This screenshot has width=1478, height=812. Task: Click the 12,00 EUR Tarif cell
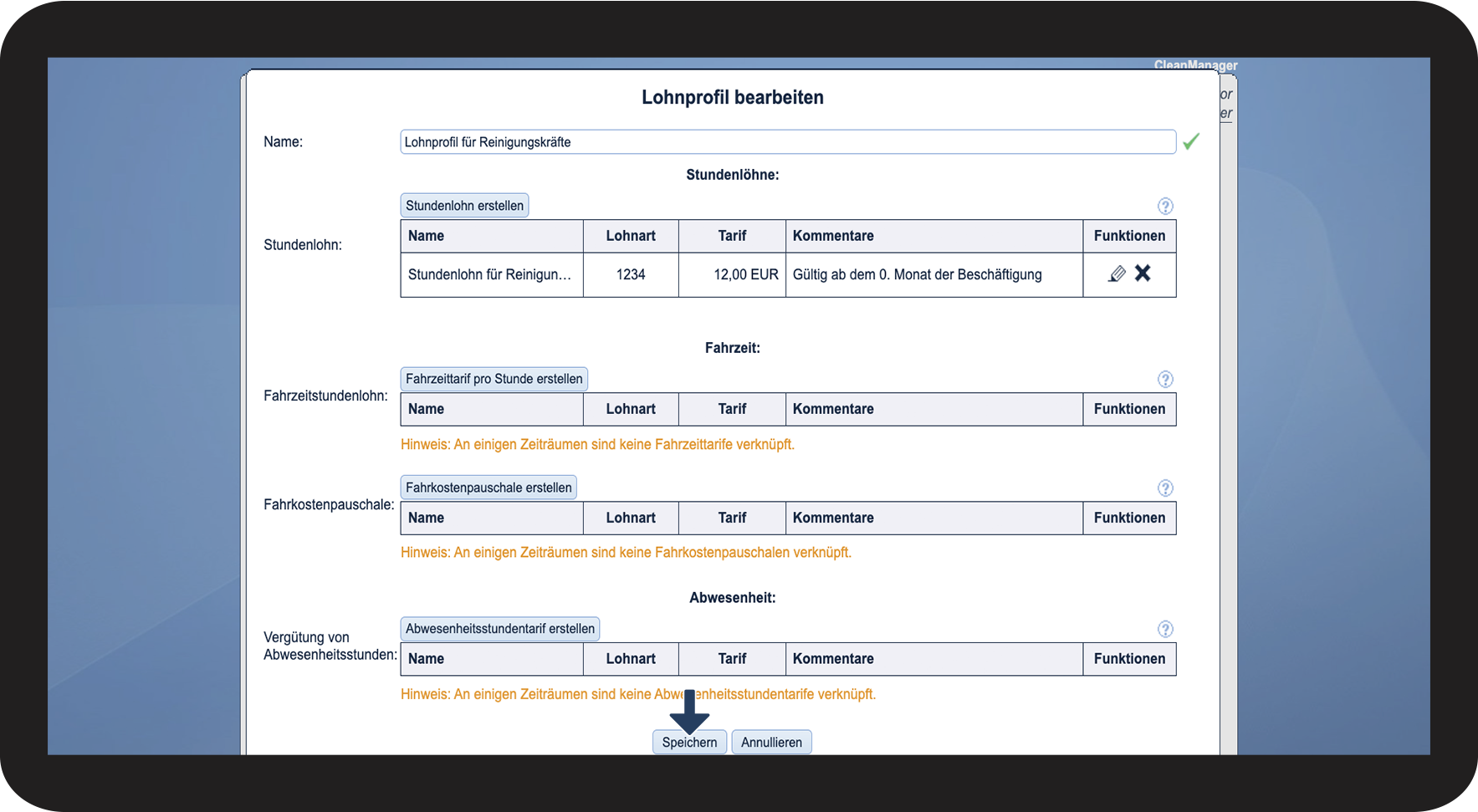(744, 274)
